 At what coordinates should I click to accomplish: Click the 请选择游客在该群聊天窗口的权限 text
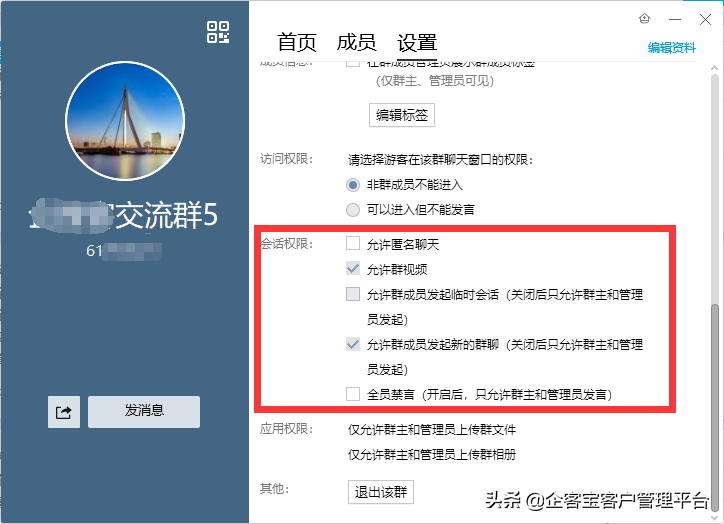pyautogui.click(x=440, y=160)
